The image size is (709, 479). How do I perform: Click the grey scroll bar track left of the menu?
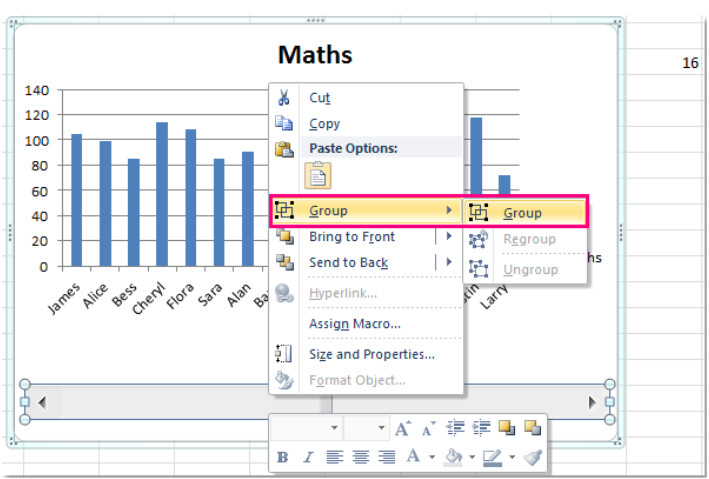tap(164, 402)
